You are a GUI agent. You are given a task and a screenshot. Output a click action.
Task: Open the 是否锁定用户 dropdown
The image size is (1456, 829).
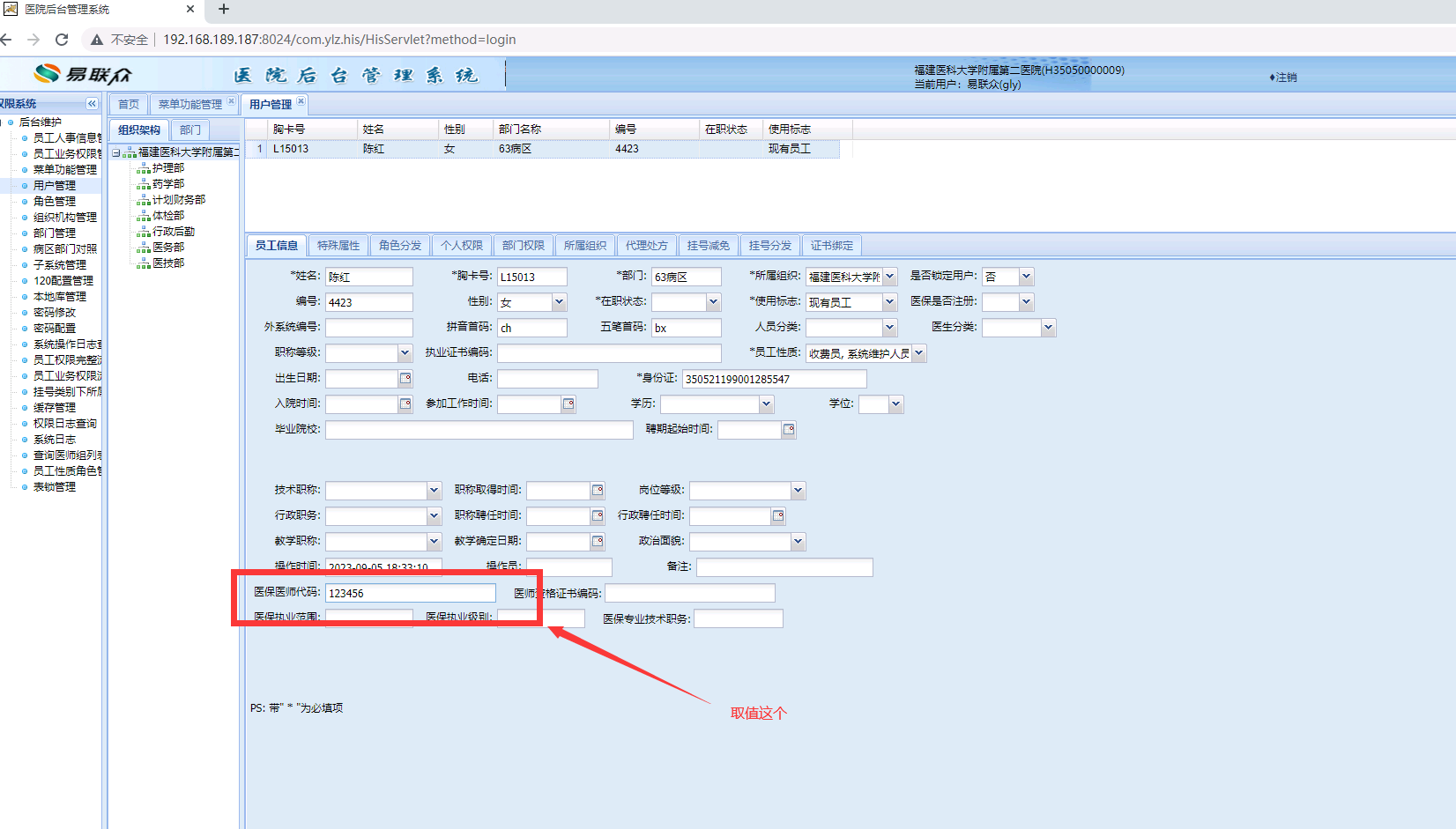pos(1026,277)
